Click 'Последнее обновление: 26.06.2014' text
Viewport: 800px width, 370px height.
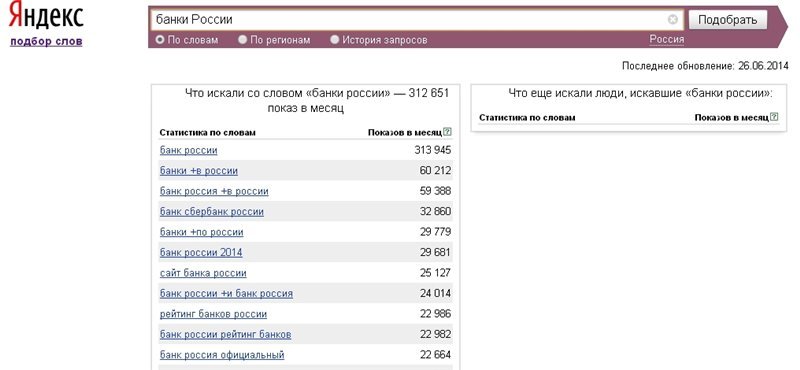(705, 66)
